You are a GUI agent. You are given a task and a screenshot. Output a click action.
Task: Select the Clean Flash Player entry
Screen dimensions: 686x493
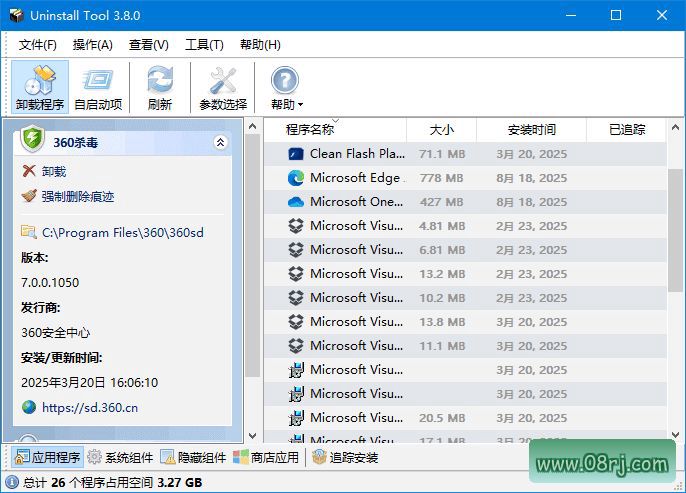[356, 154]
